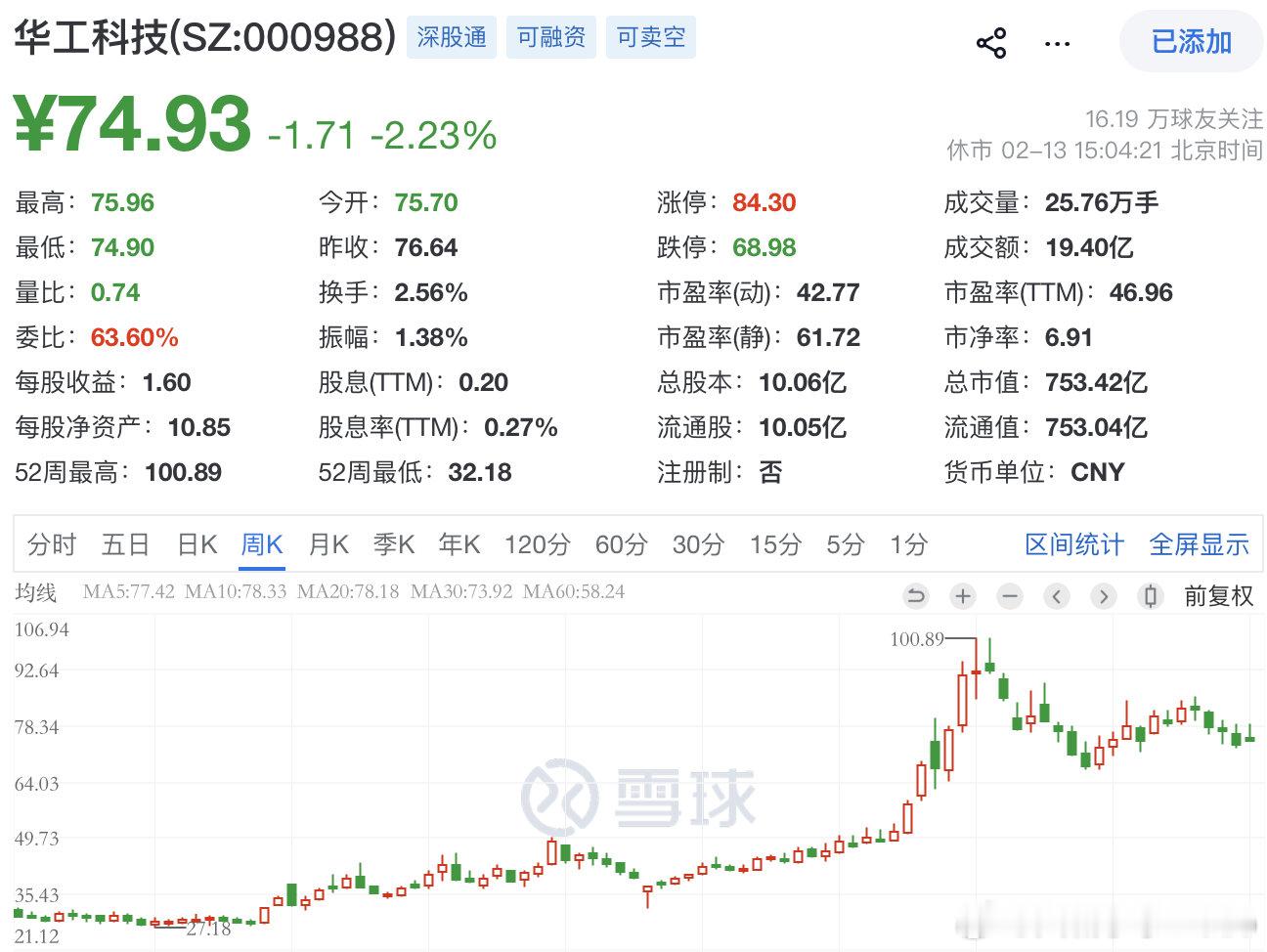Expand the 均线 moving average settings

click(x=36, y=591)
